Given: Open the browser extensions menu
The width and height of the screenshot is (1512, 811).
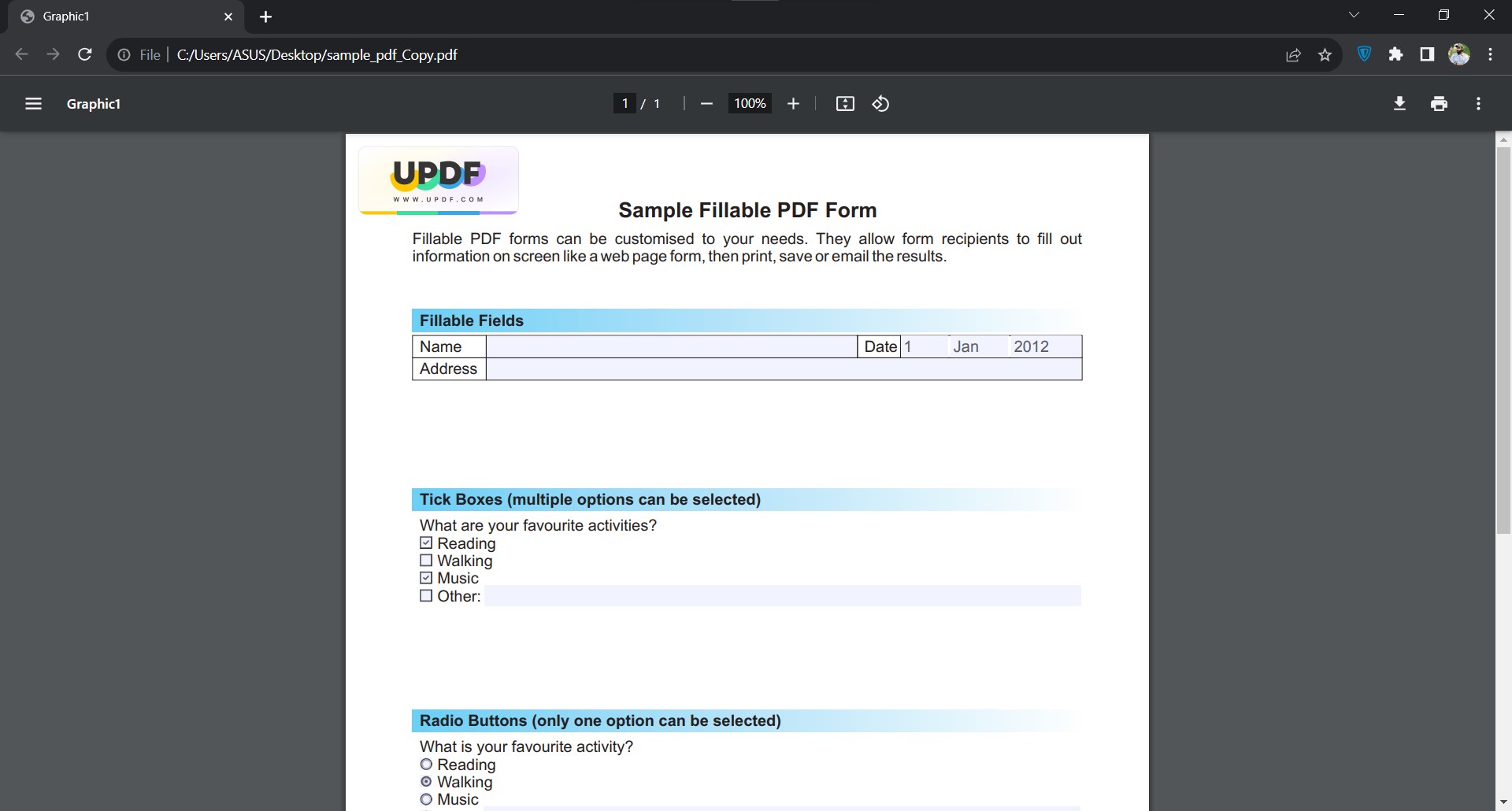Looking at the screenshot, I should click(1395, 54).
